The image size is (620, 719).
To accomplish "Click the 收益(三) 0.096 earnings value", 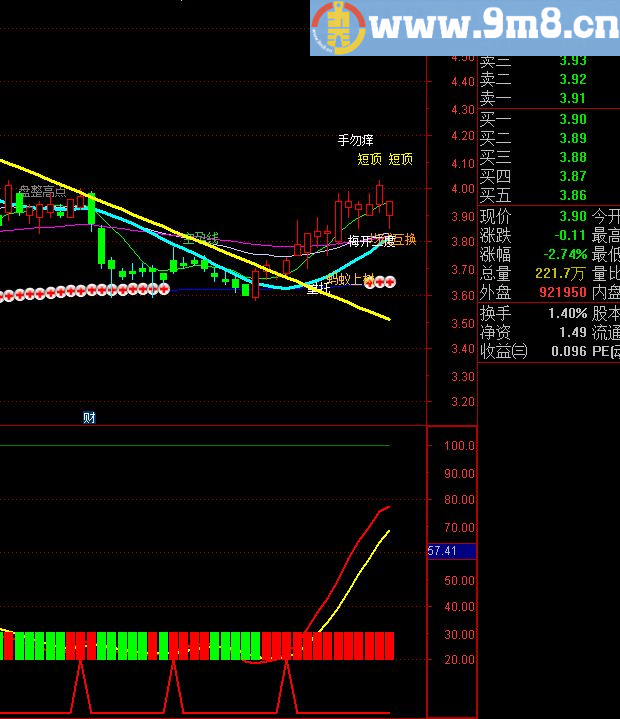I will point(569,351).
